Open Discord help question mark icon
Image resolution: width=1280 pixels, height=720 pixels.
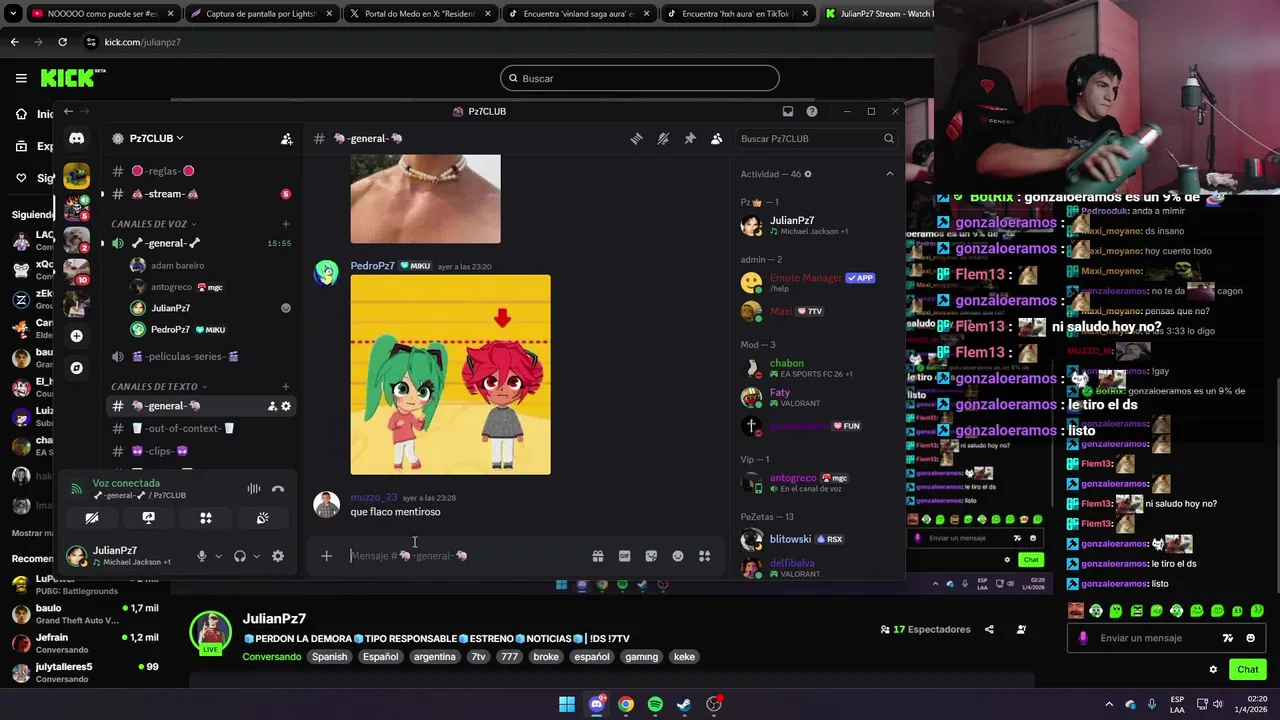[x=812, y=111]
